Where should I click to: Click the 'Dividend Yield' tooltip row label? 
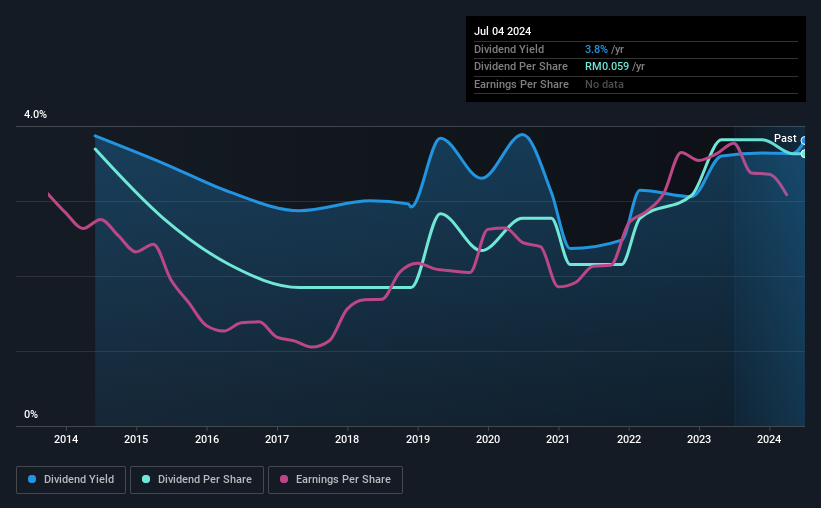pos(509,49)
